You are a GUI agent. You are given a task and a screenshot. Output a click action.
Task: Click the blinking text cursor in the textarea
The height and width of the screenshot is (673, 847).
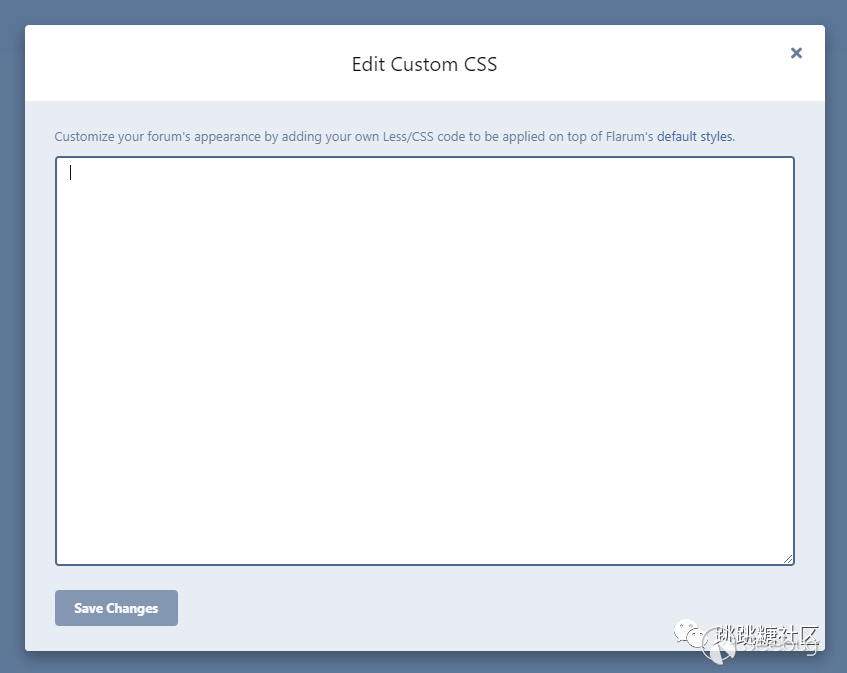pyautogui.click(x=70, y=173)
